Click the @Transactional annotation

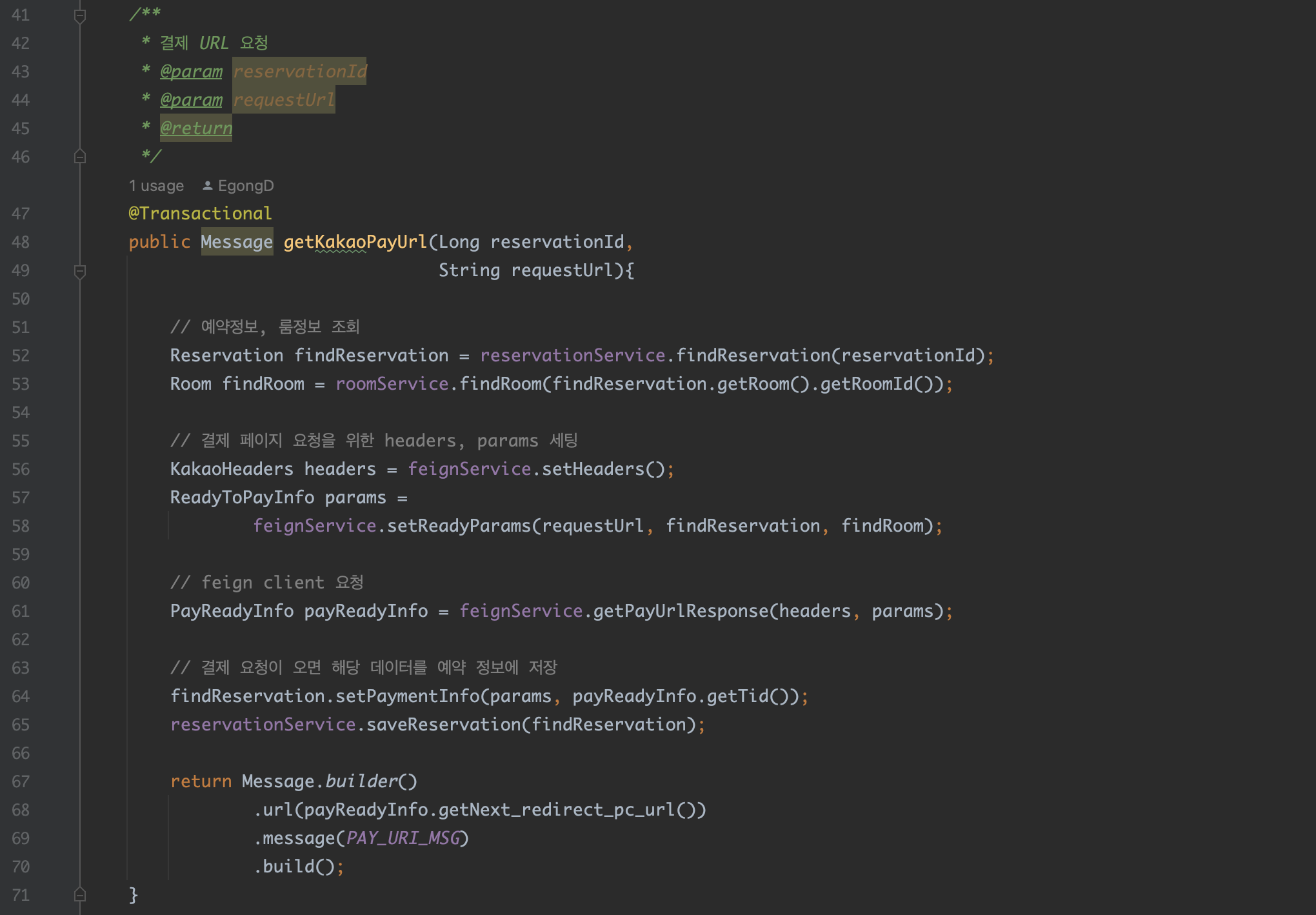tap(200, 214)
